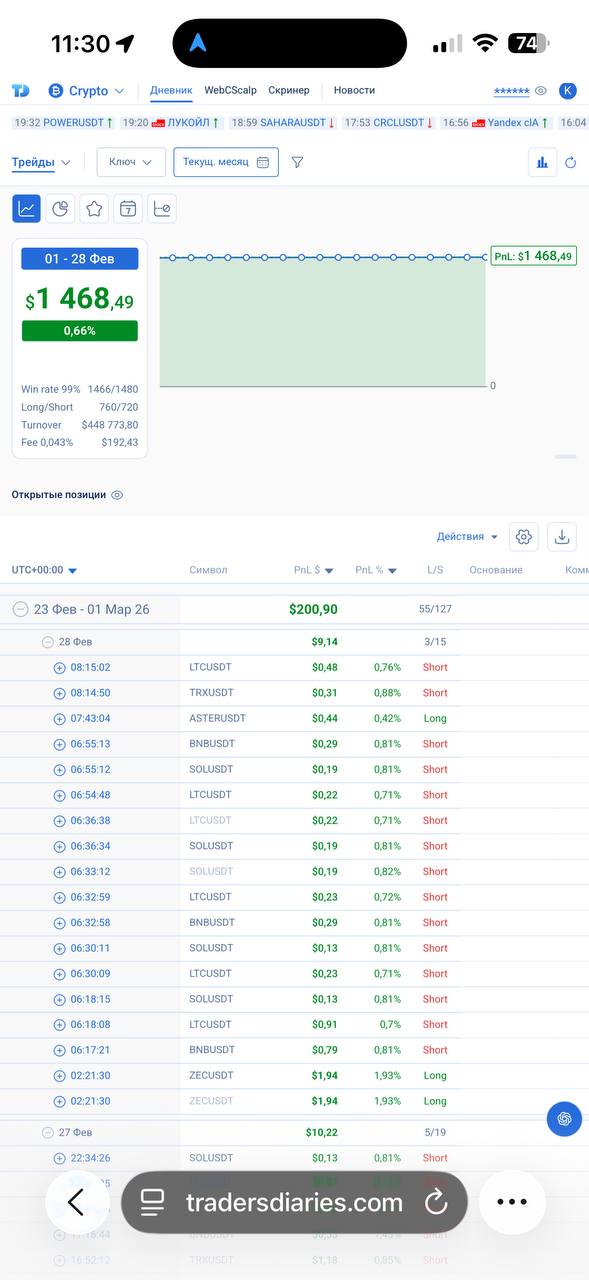Select the star view icon

point(94,208)
